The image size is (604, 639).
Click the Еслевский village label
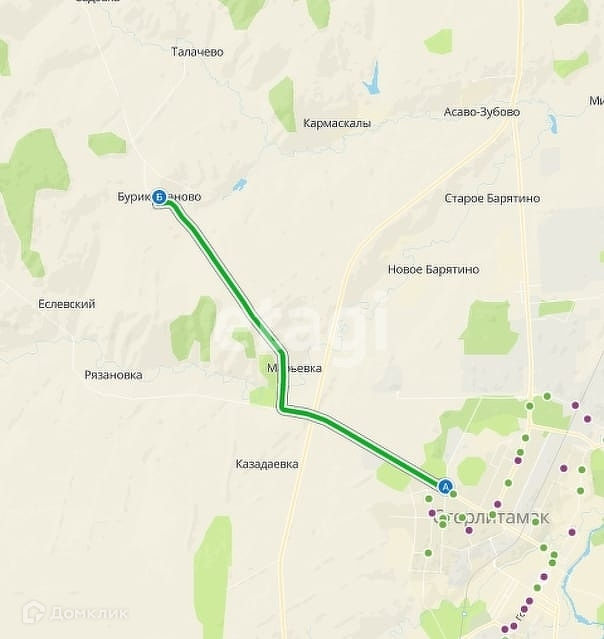pyautogui.click(x=67, y=304)
